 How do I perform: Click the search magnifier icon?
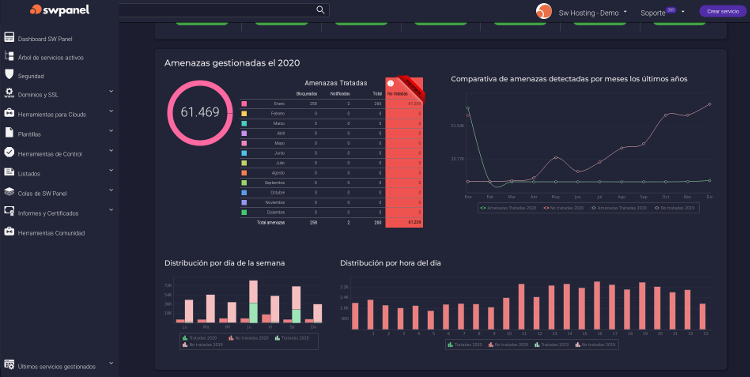click(320, 10)
